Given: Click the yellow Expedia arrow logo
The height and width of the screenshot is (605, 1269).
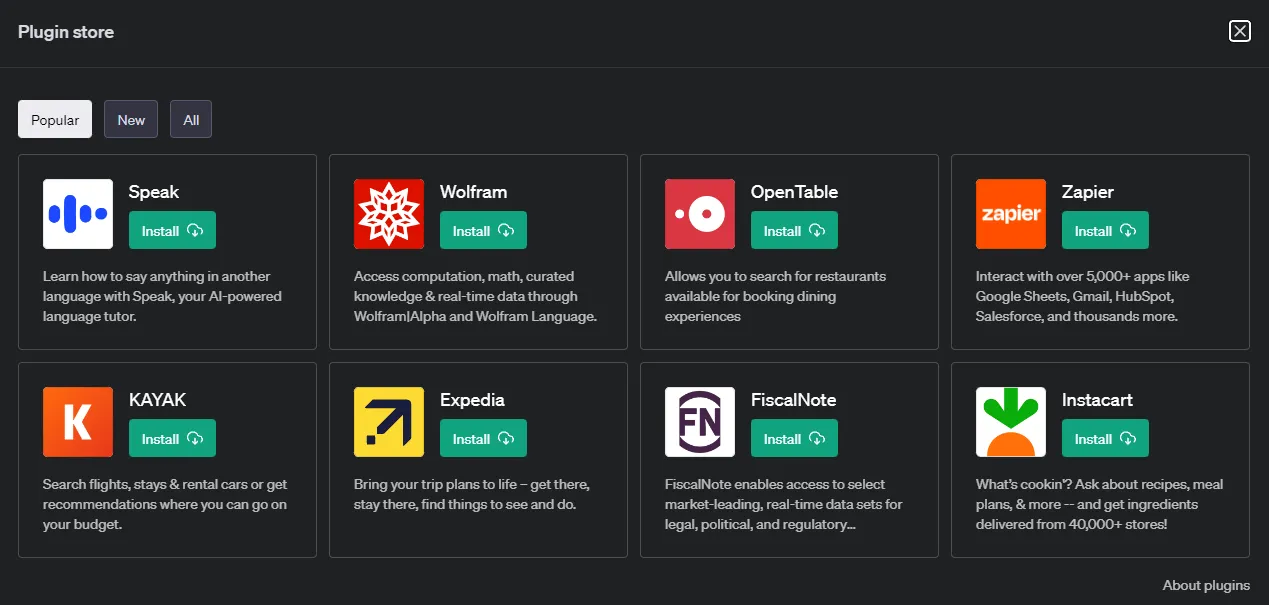Looking at the screenshot, I should click(389, 422).
